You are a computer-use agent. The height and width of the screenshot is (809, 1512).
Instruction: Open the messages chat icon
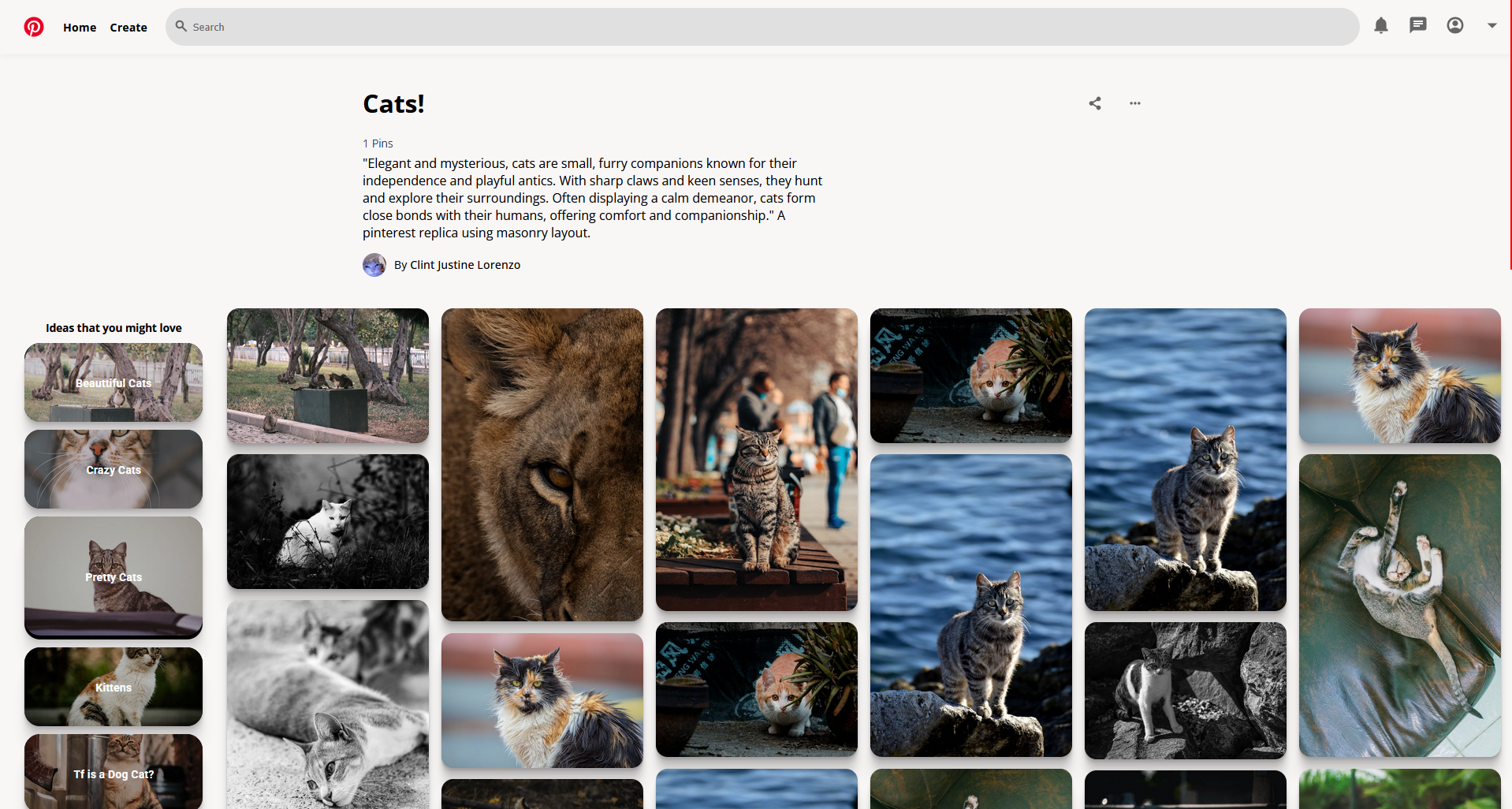tap(1417, 25)
